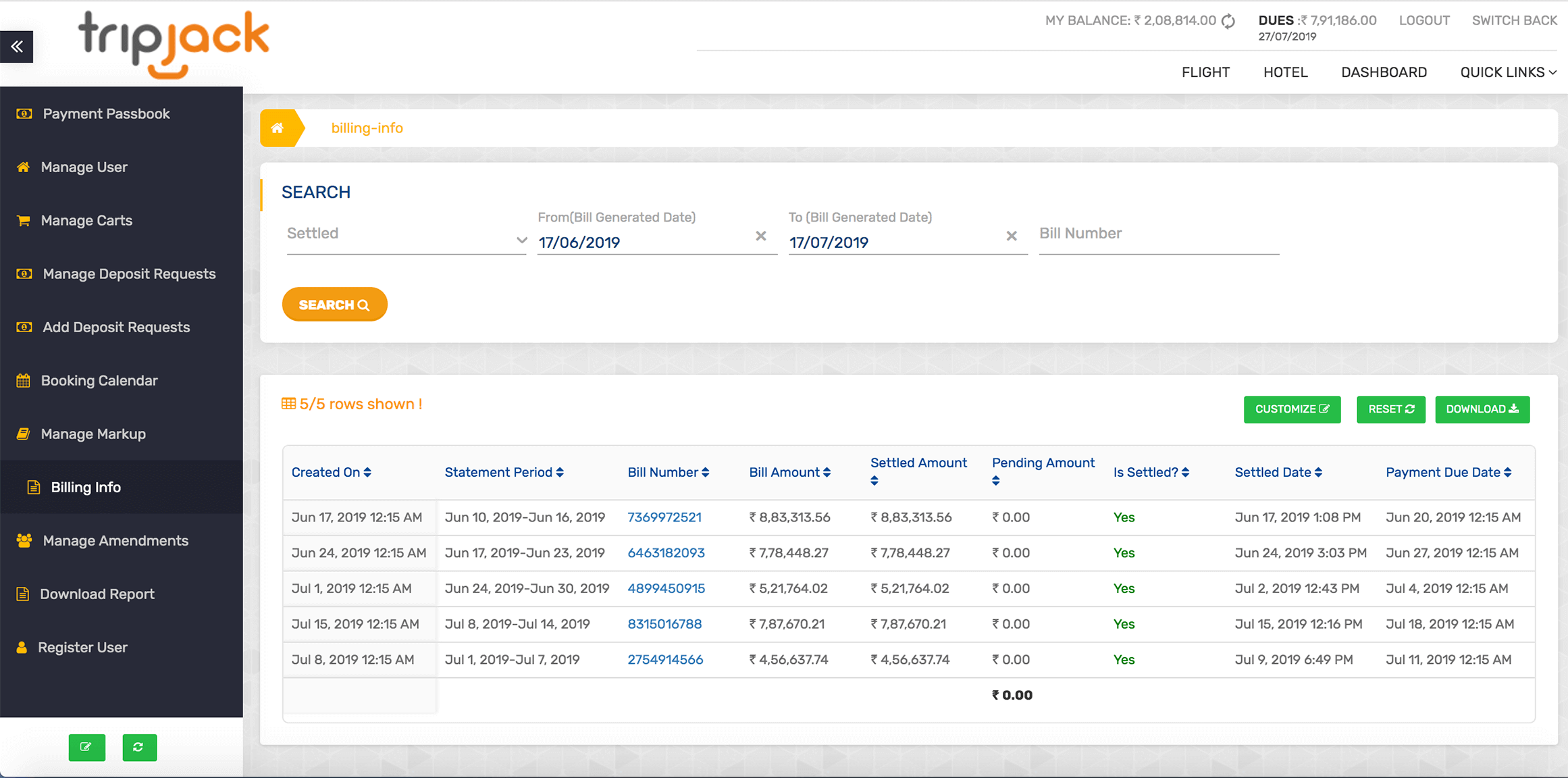Viewport: 1568px width, 778px height.
Task: Go to Payment Passbook sidebar item
Action: point(106,114)
